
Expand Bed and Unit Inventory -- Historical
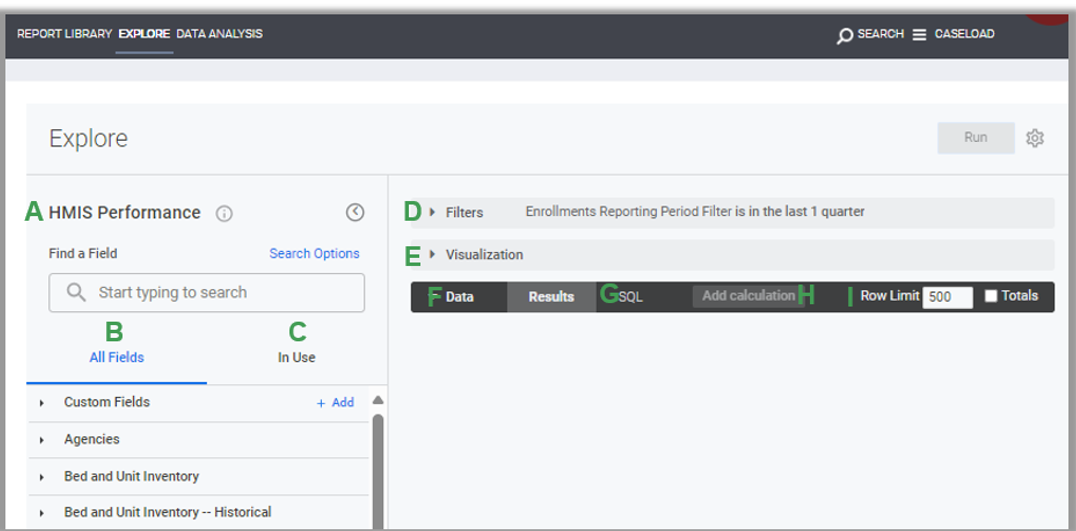pyautogui.click(x=42, y=513)
